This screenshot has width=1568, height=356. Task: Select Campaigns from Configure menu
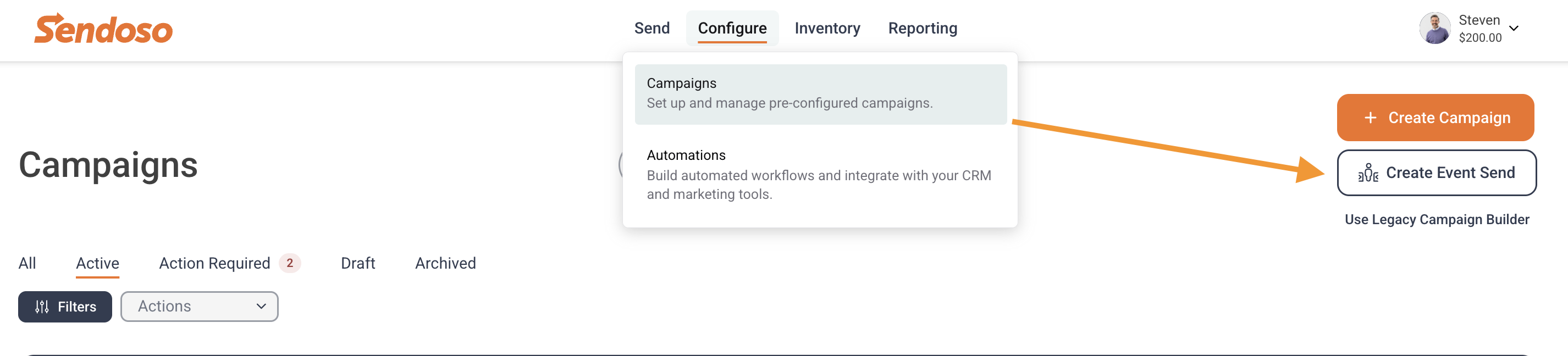(x=820, y=94)
